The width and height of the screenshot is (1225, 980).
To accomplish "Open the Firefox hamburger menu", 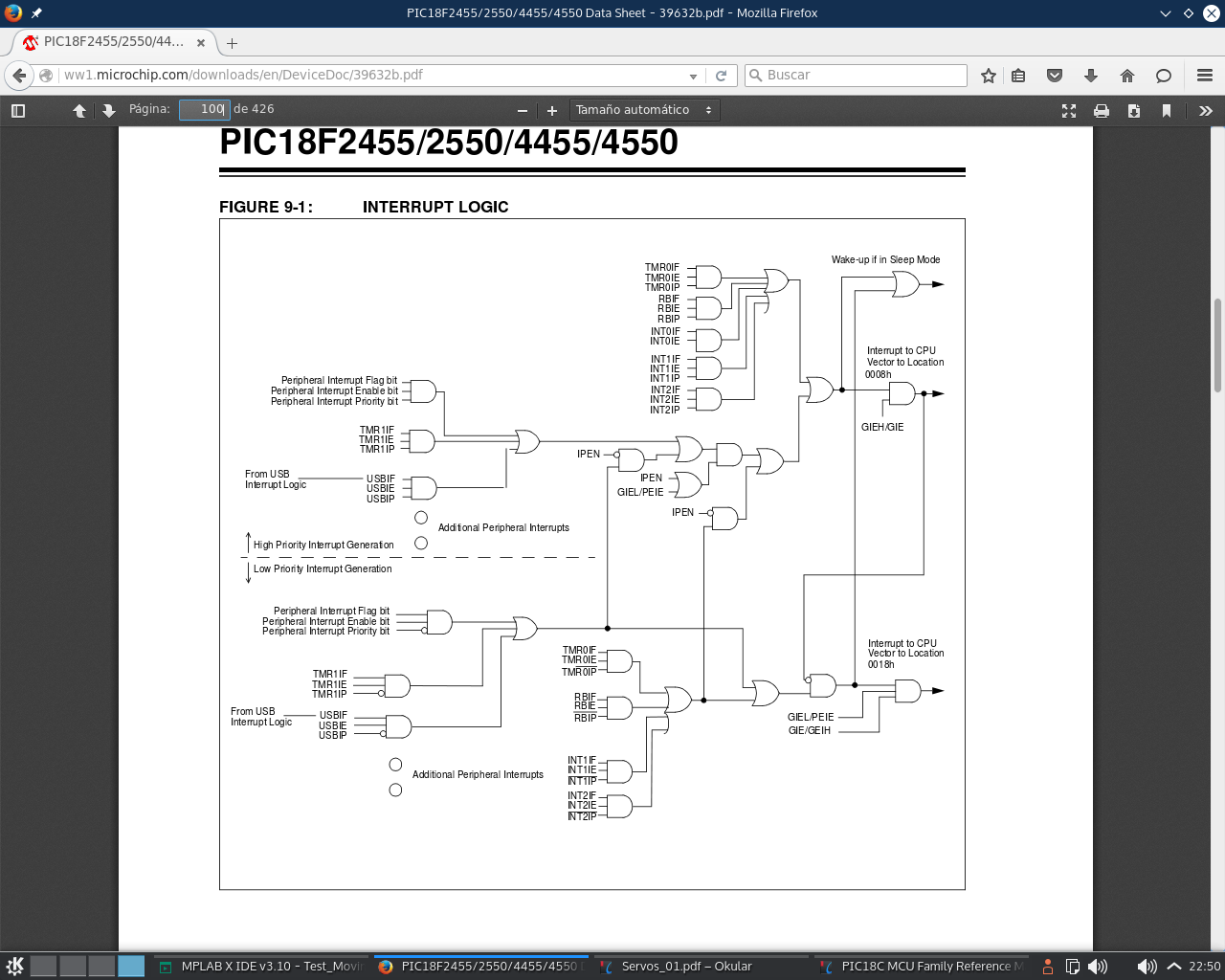I will coord(1205,76).
